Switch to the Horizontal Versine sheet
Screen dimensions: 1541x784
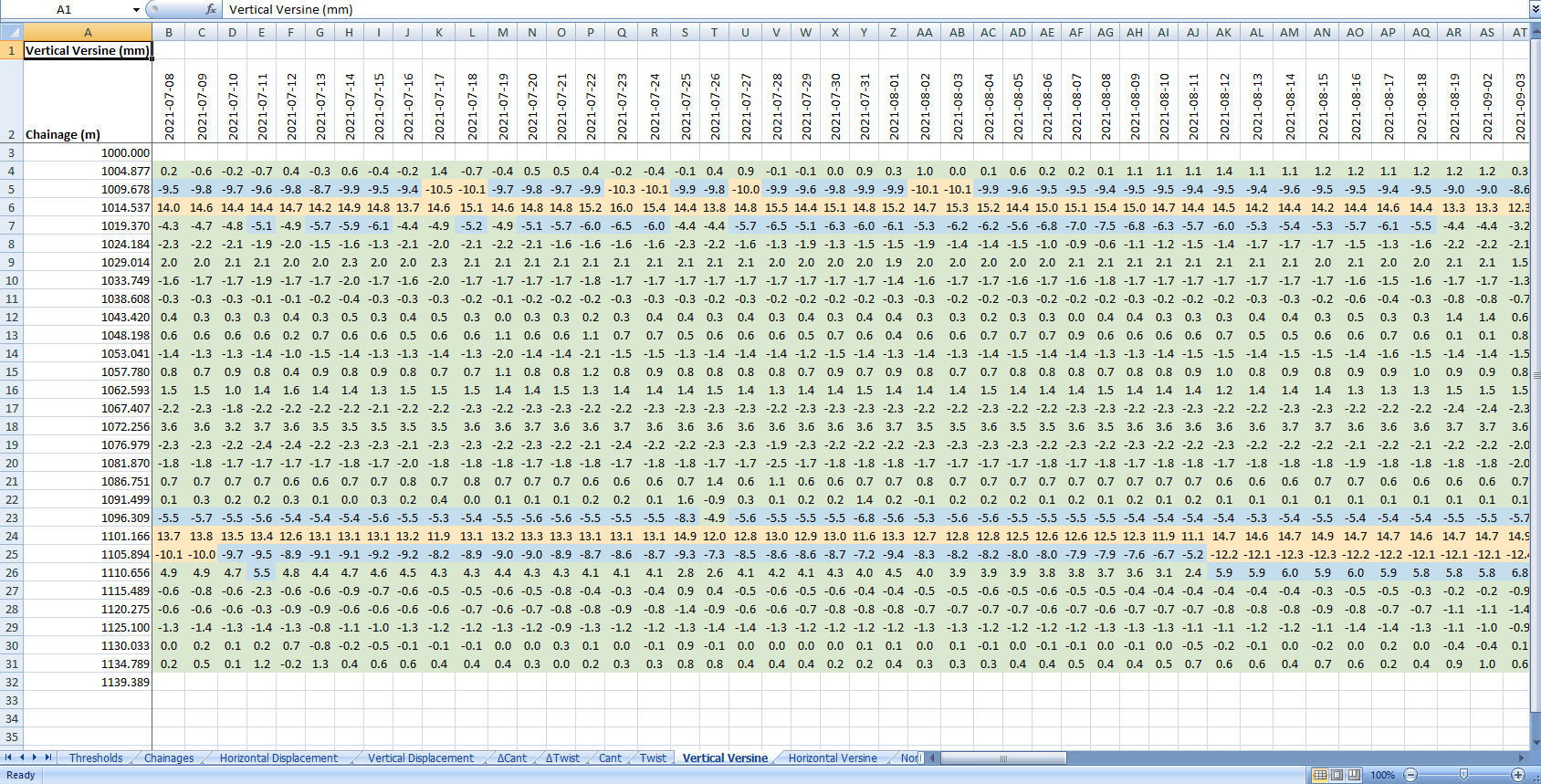[x=833, y=758]
